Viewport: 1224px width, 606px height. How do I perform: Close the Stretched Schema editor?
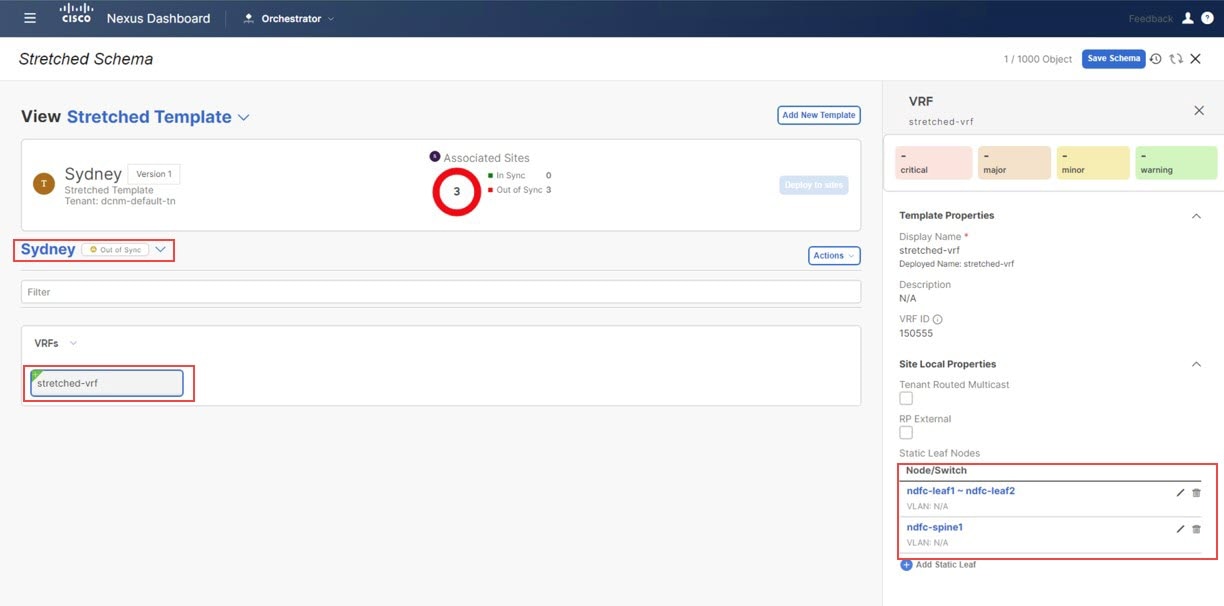[x=1195, y=59]
